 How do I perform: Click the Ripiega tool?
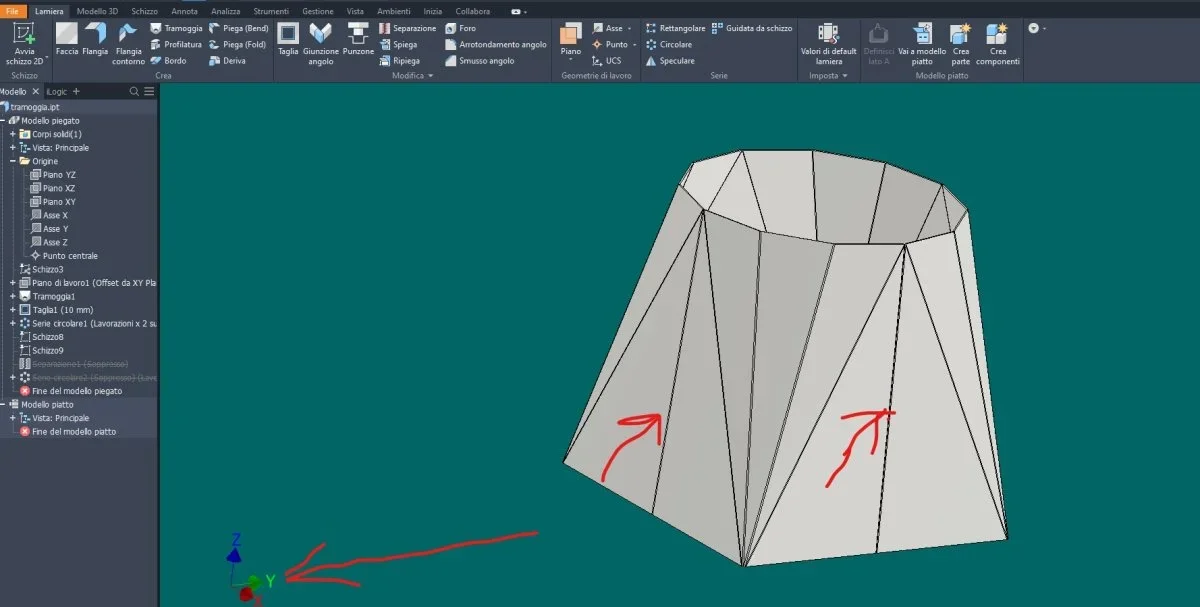coord(400,61)
